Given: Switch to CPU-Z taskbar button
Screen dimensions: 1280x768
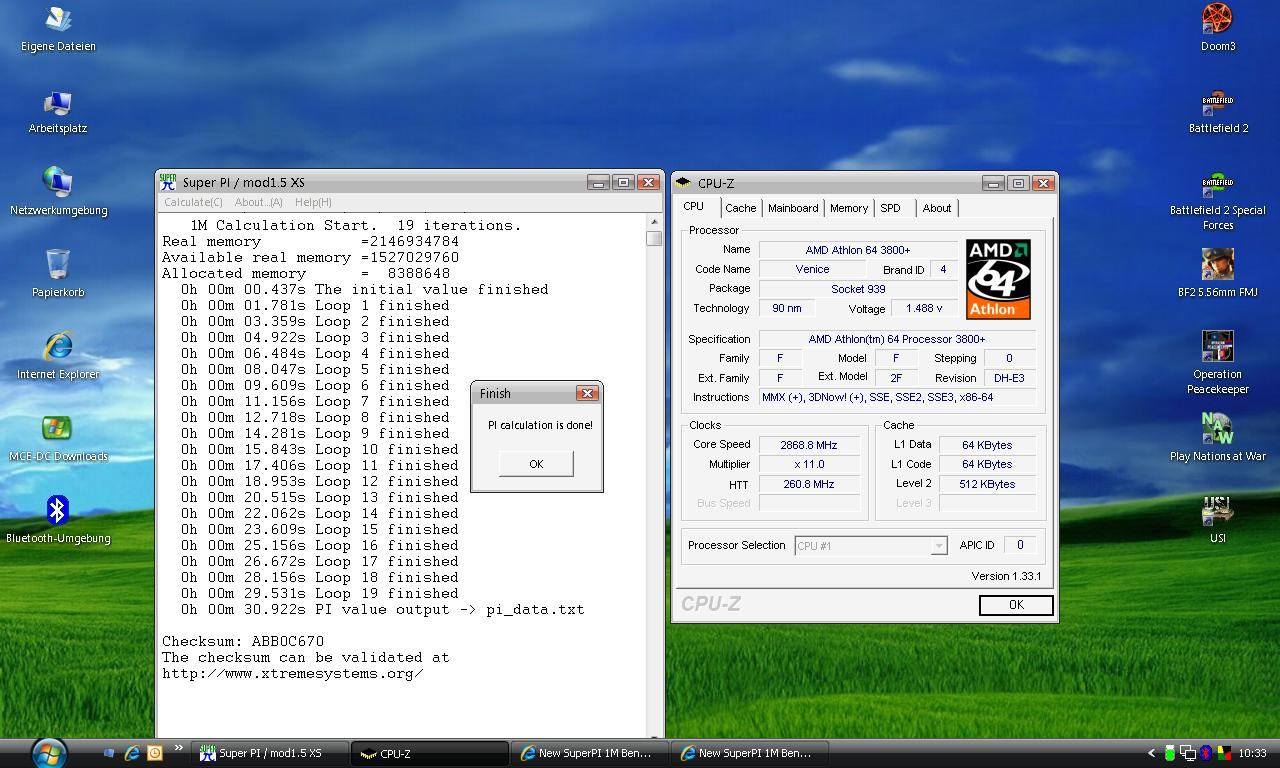Looking at the screenshot, I should click(x=430, y=753).
